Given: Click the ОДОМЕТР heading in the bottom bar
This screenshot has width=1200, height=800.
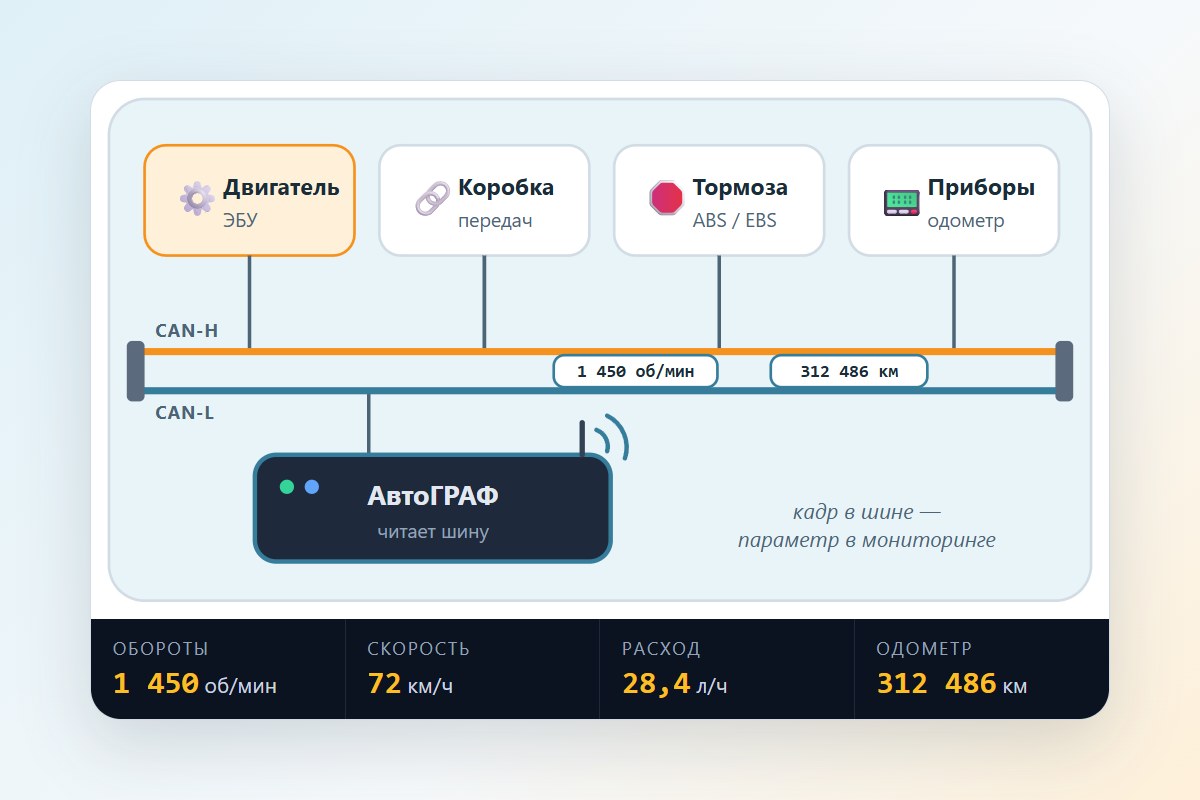Looking at the screenshot, I should coord(924,649).
